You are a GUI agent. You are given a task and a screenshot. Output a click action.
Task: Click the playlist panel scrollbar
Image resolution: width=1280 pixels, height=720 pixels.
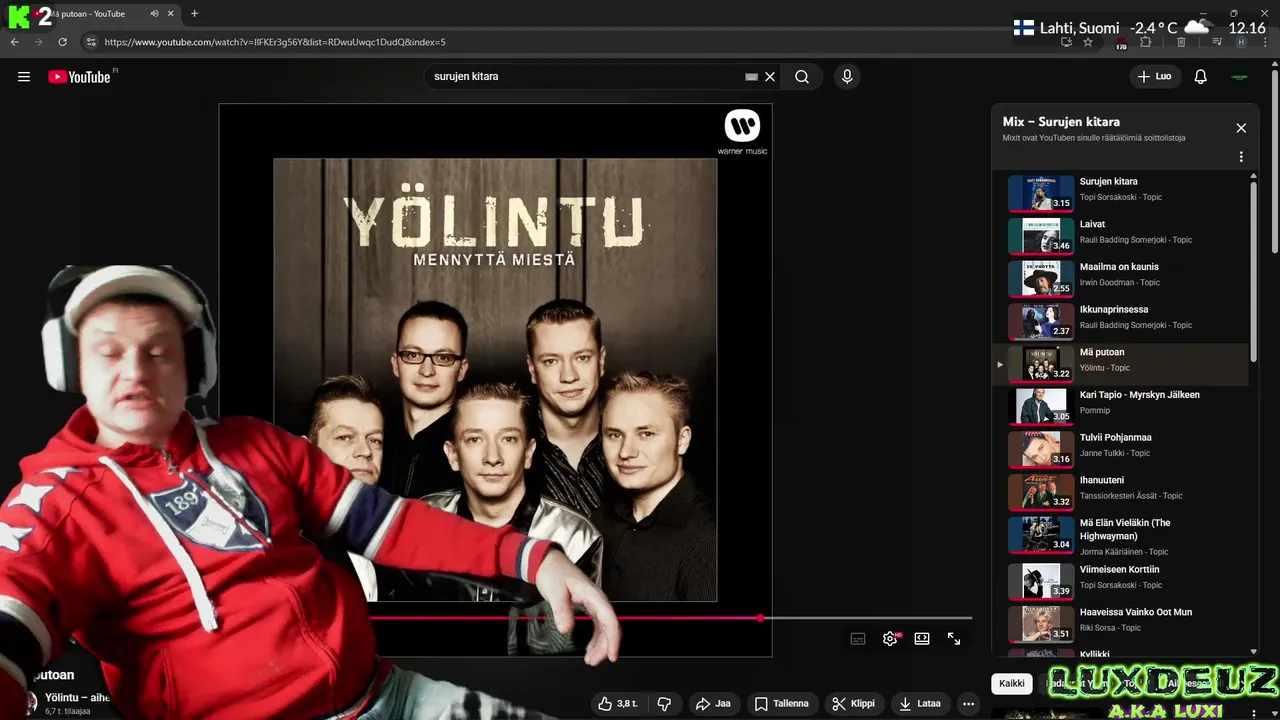click(1254, 270)
